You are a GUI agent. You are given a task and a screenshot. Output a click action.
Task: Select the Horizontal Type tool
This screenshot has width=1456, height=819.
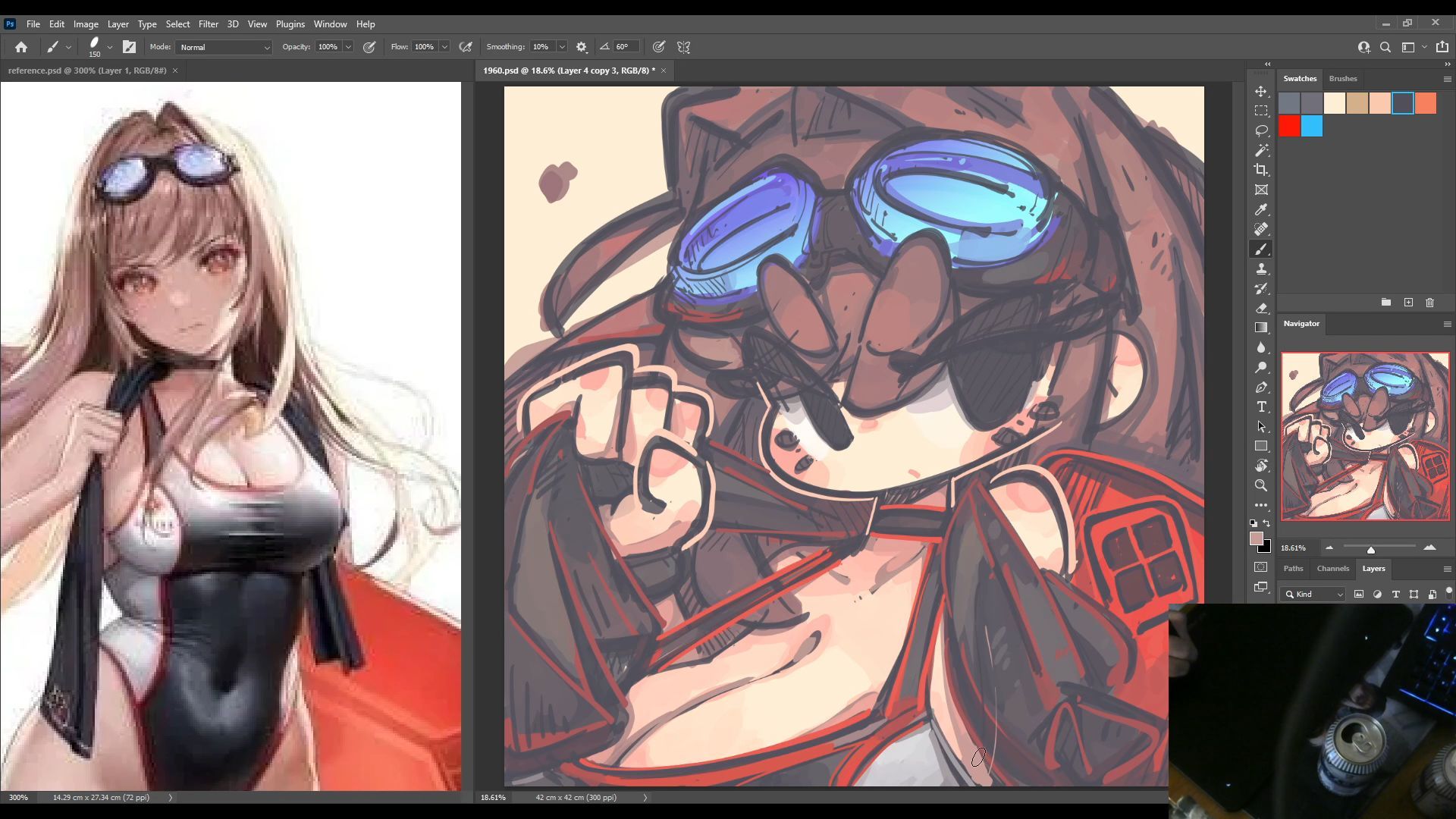[x=1261, y=406]
